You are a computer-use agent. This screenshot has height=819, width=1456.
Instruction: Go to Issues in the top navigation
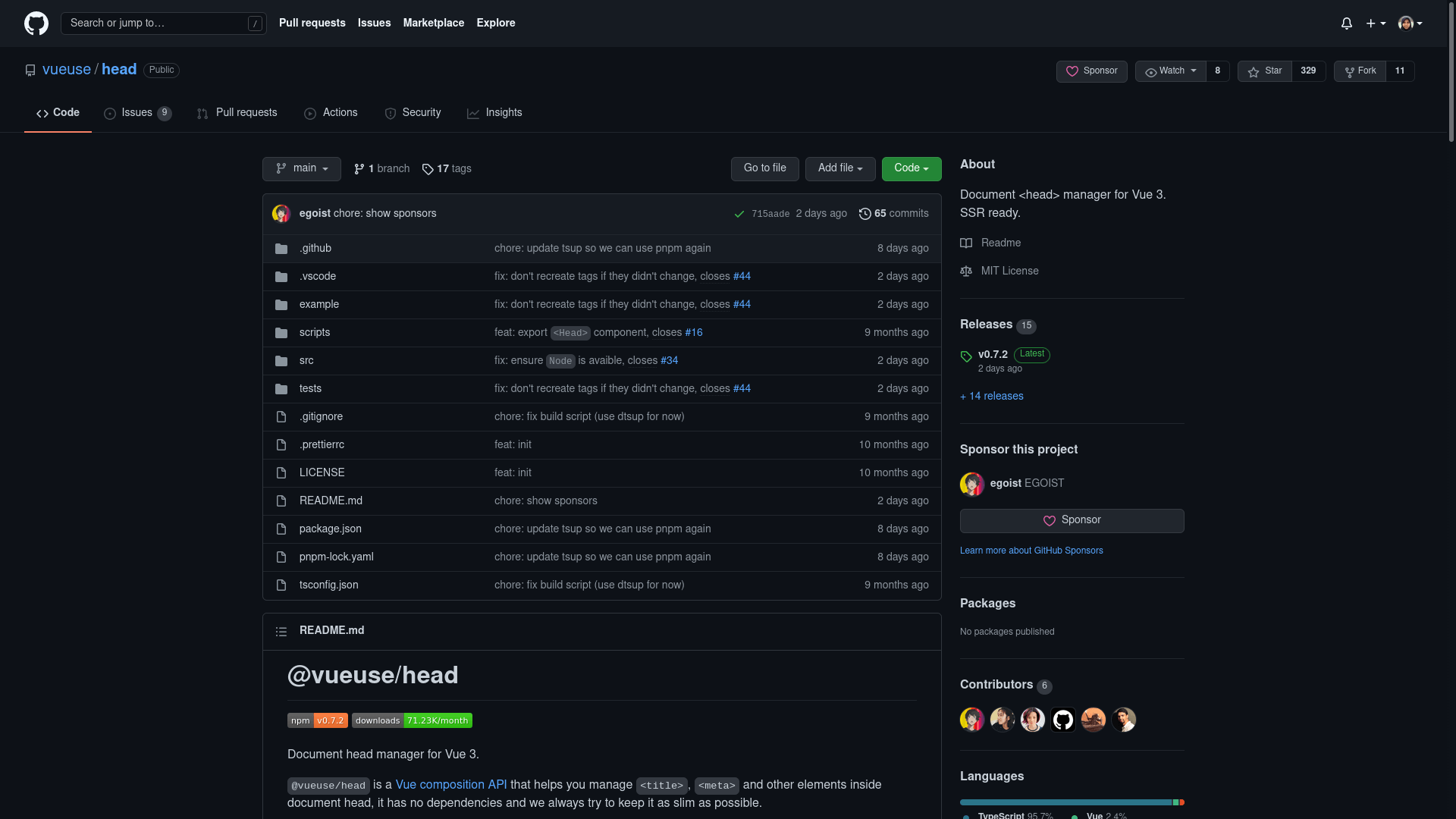tap(374, 24)
